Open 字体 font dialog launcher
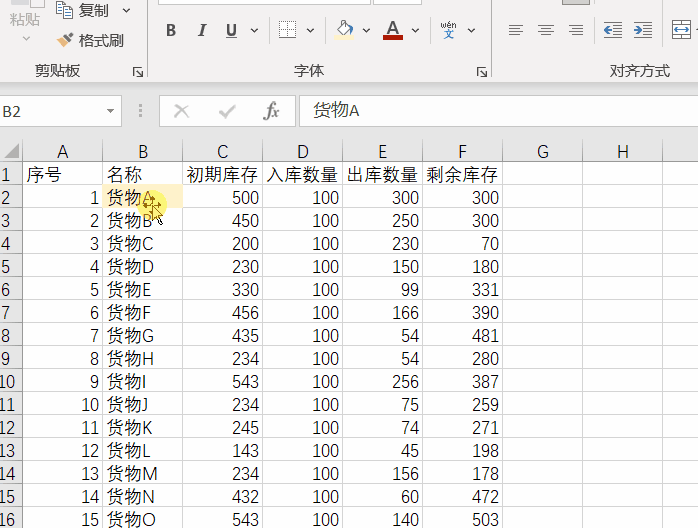Viewport: 698px width, 528px height. pos(482,72)
